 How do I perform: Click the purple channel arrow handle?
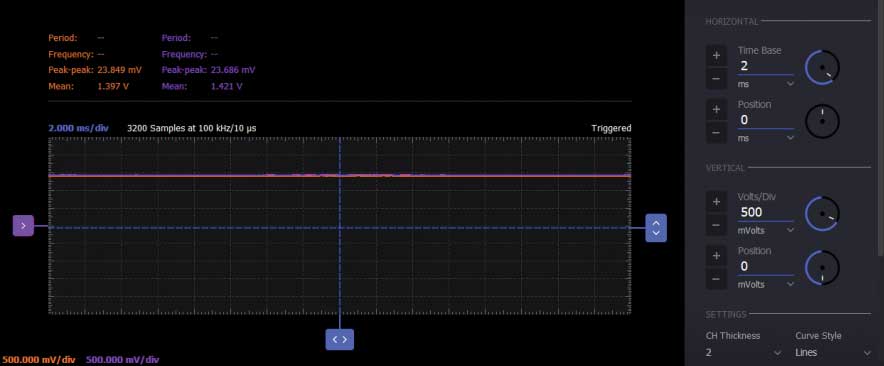tap(23, 226)
